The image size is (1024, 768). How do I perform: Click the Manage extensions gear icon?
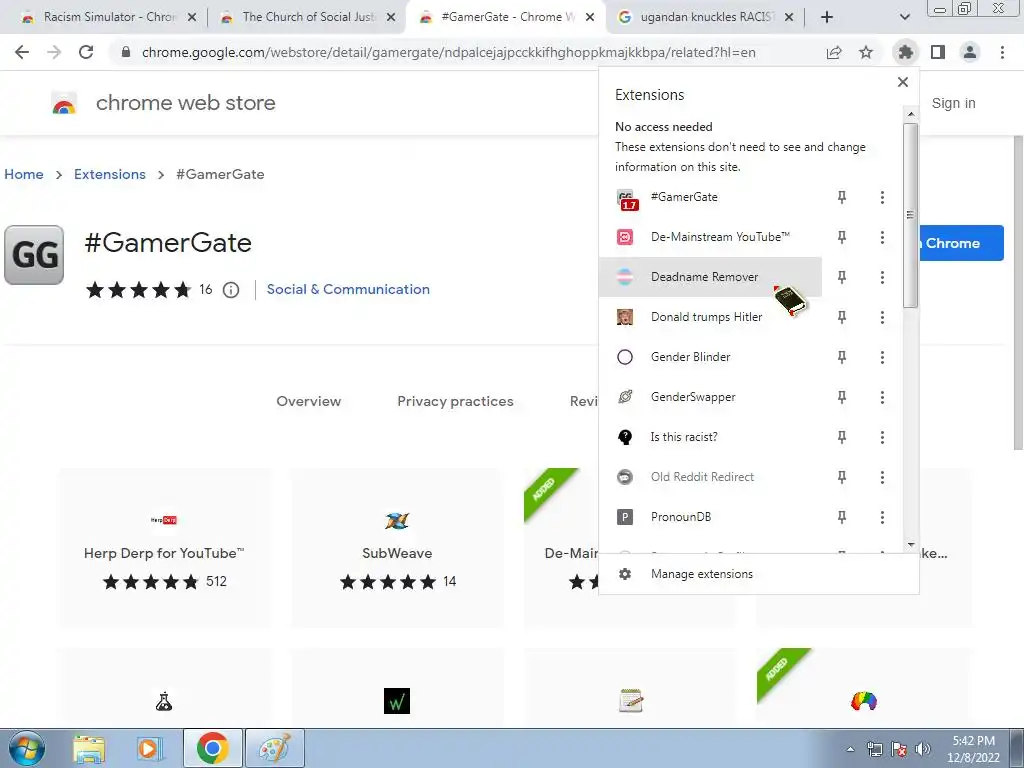[625, 574]
